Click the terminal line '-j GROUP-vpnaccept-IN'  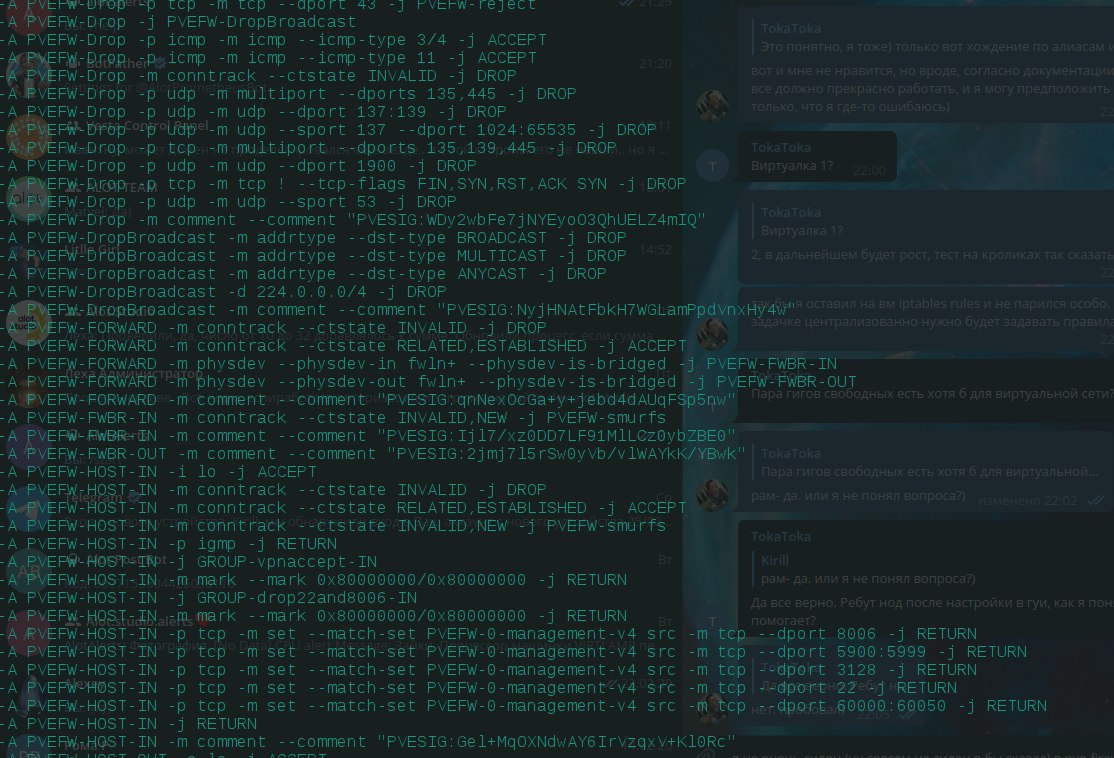pos(189,562)
